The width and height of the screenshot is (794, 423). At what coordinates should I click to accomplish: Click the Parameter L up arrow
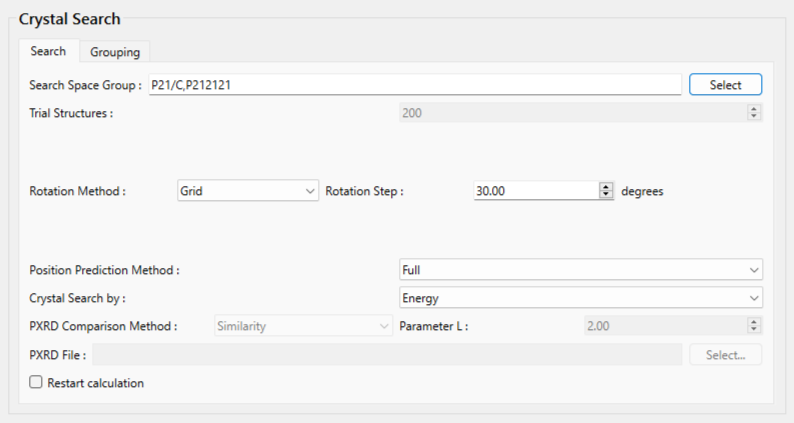pos(753,322)
